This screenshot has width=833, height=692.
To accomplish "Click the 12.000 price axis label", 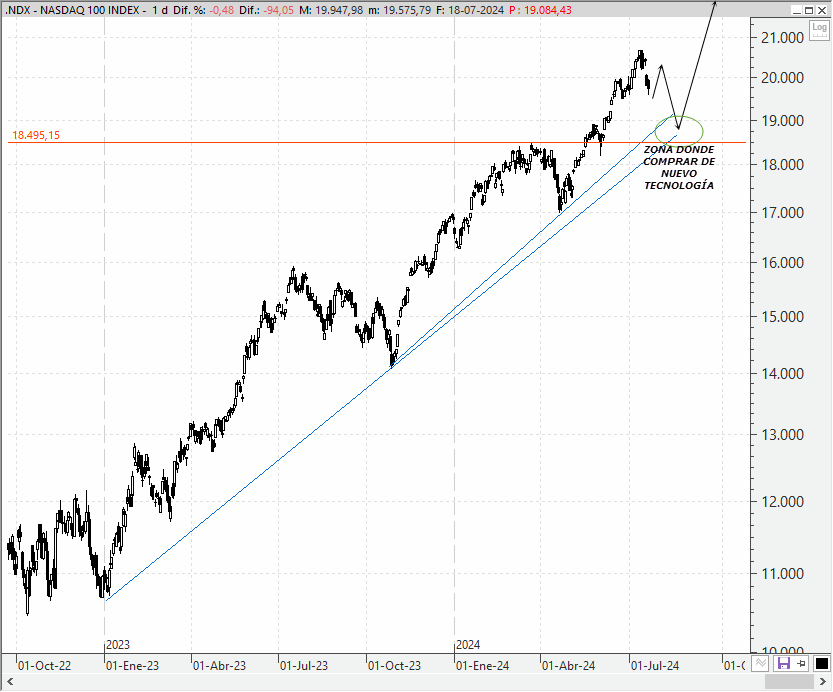I will click(x=783, y=502).
